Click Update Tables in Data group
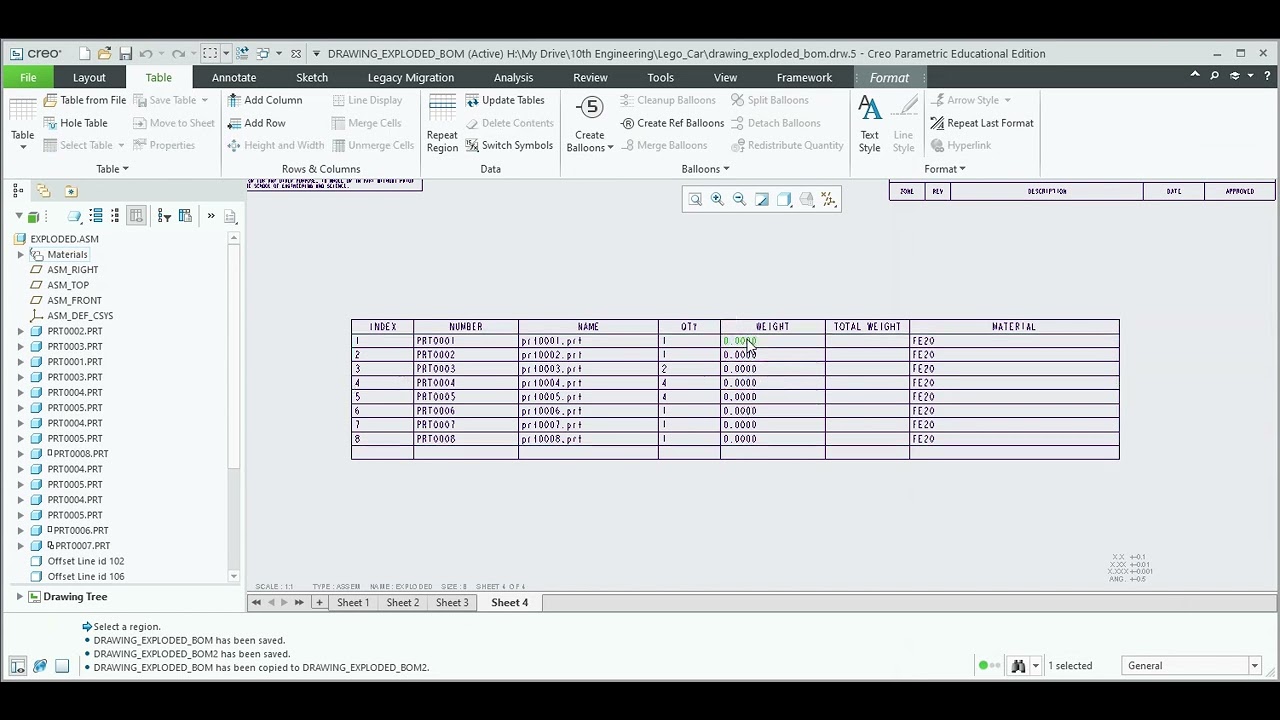The height and width of the screenshot is (720, 1280). [x=504, y=100]
